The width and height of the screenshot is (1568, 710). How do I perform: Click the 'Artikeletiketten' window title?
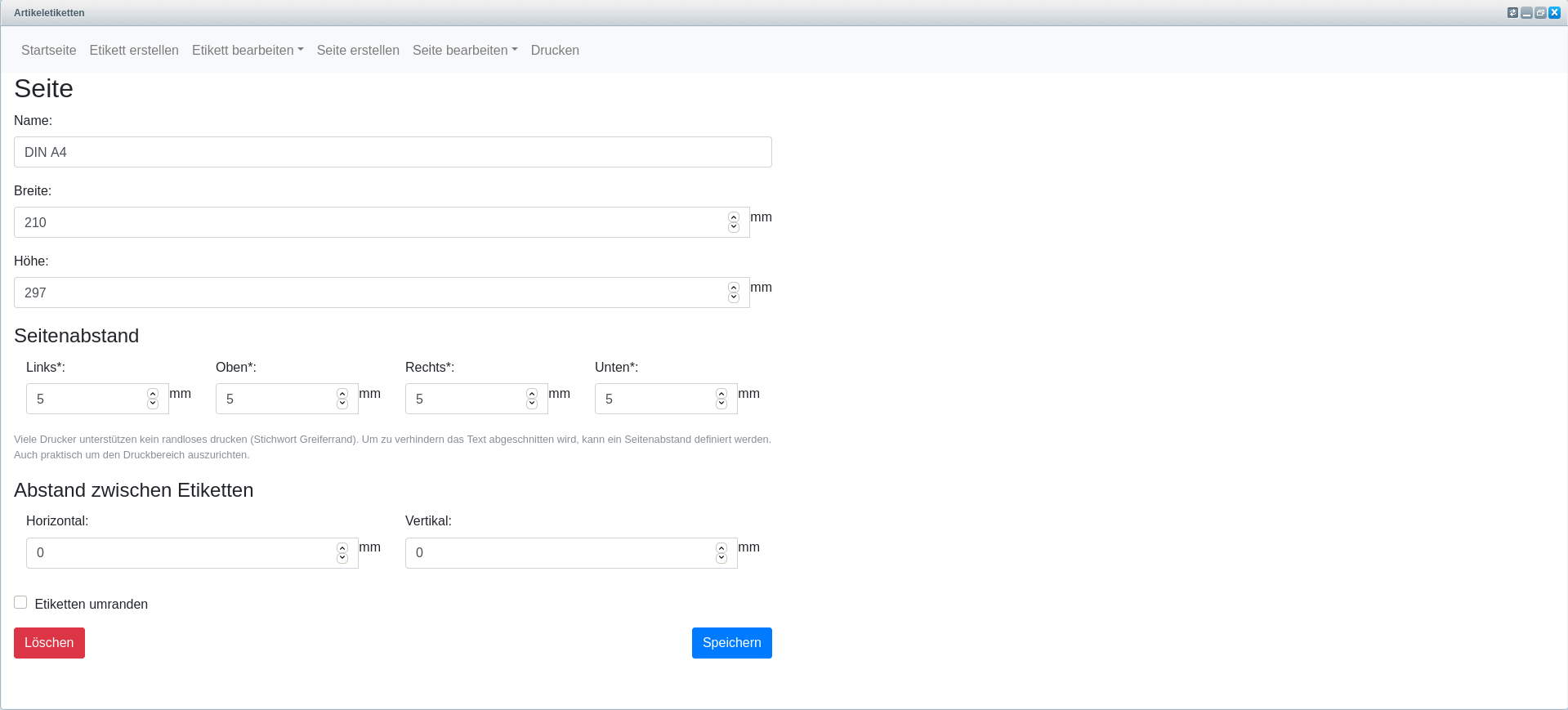click(49, 13)
